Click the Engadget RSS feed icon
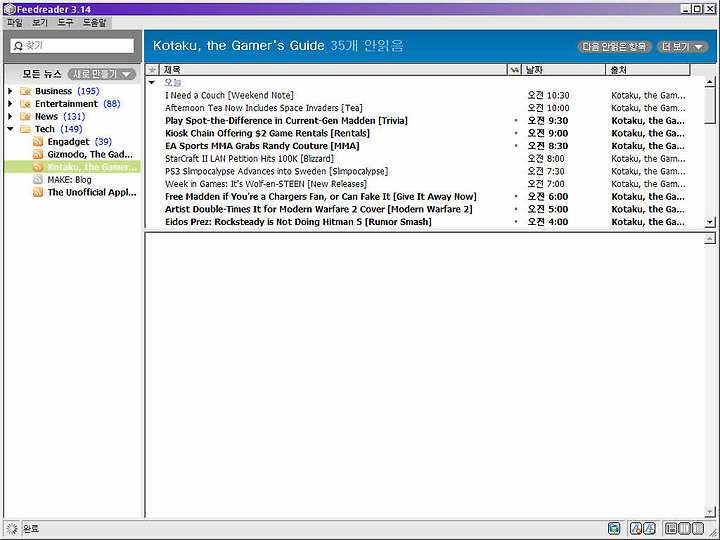Screen dimensions: 720x540 point(38,142)
